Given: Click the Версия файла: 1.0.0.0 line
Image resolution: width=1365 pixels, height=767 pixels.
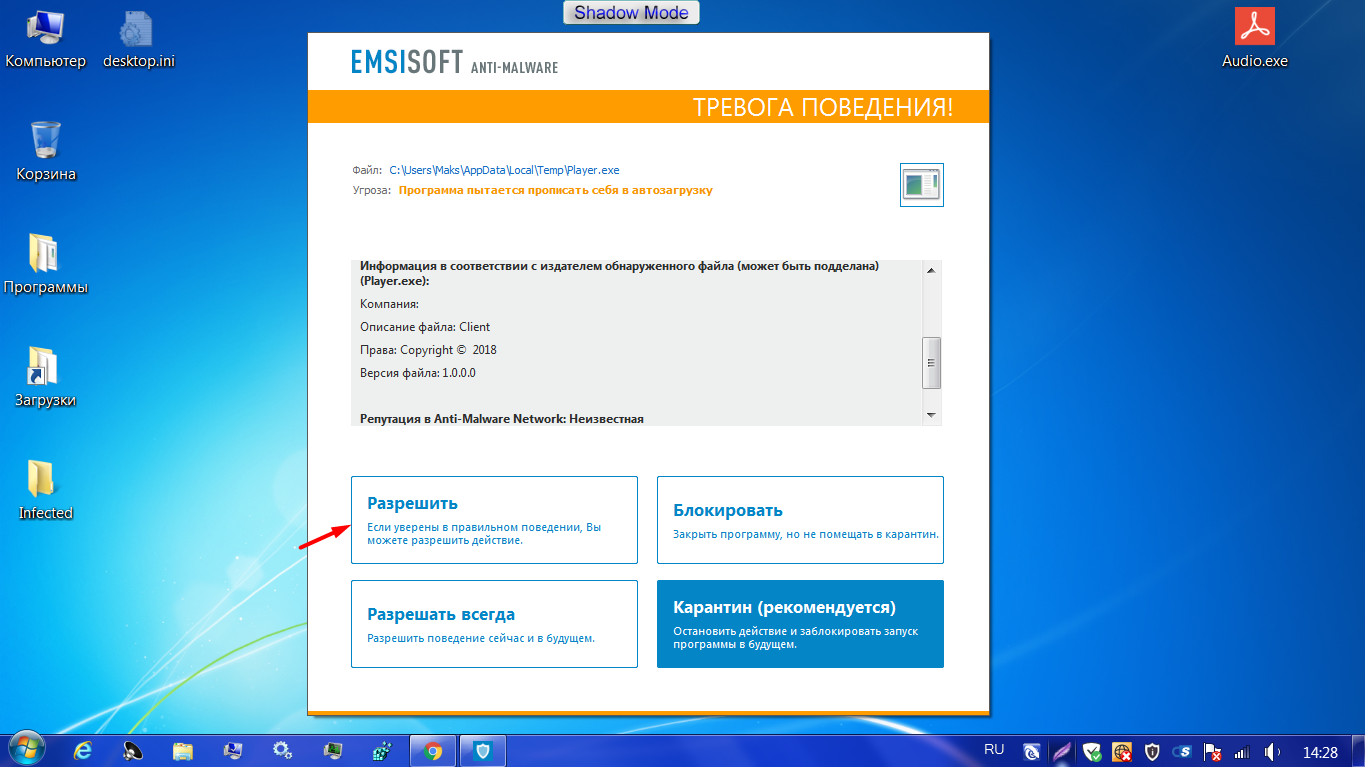Looking at the screenshot, I should 418,373.
